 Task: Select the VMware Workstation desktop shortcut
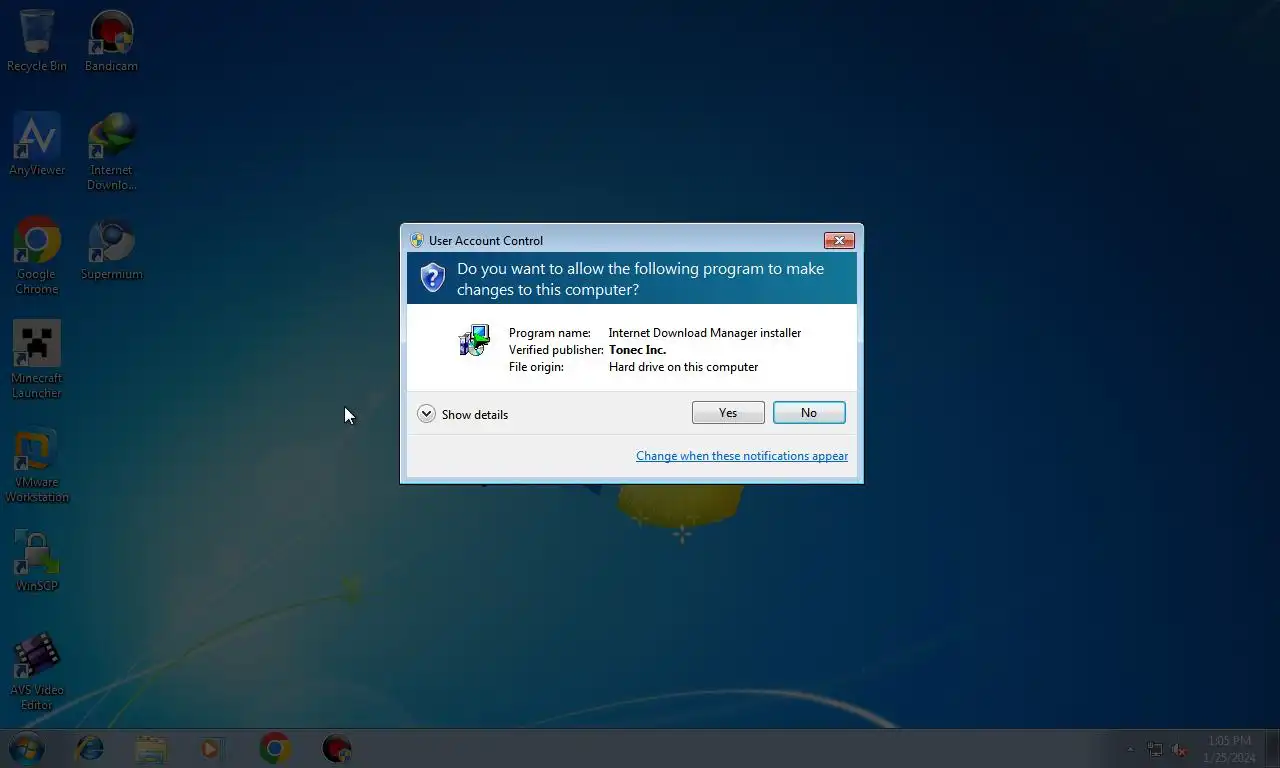37,464
